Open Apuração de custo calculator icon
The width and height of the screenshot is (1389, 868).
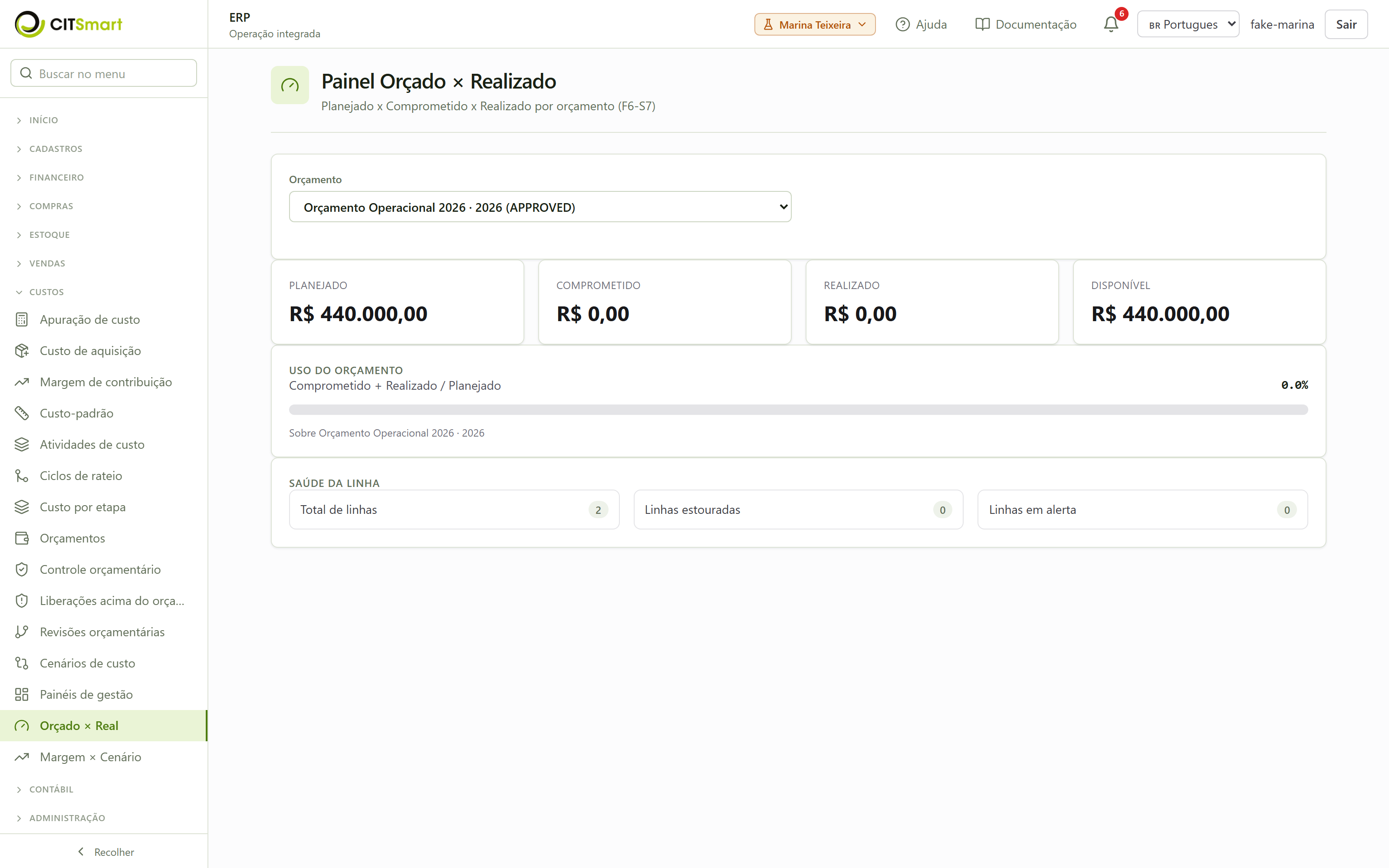tap(22, 320)
